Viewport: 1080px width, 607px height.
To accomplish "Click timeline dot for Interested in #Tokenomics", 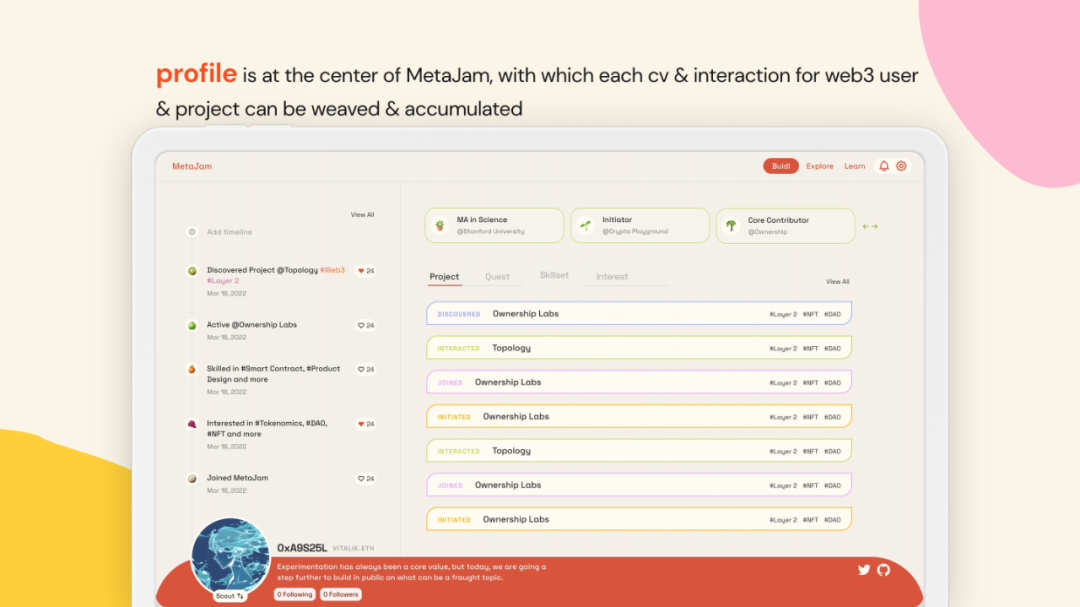I will coord(192,424).
